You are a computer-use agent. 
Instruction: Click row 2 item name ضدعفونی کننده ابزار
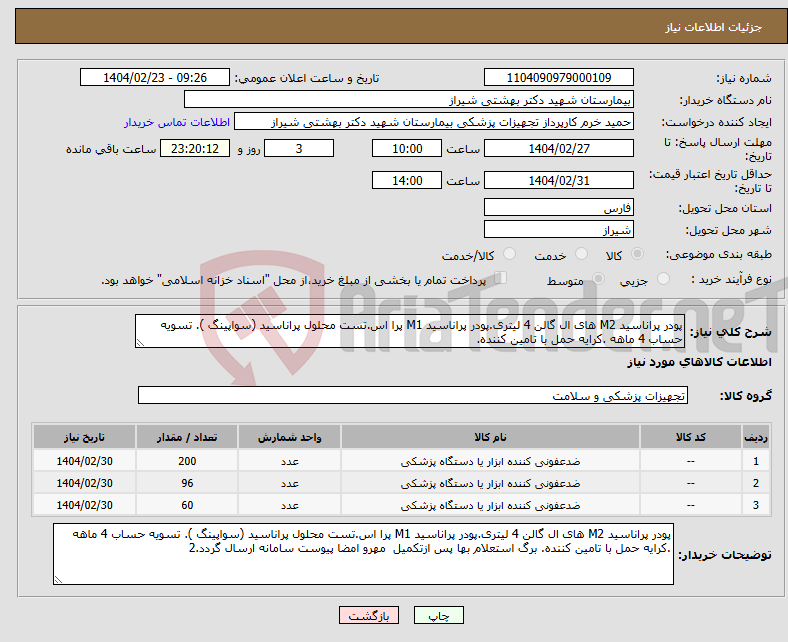click(490, 483)
